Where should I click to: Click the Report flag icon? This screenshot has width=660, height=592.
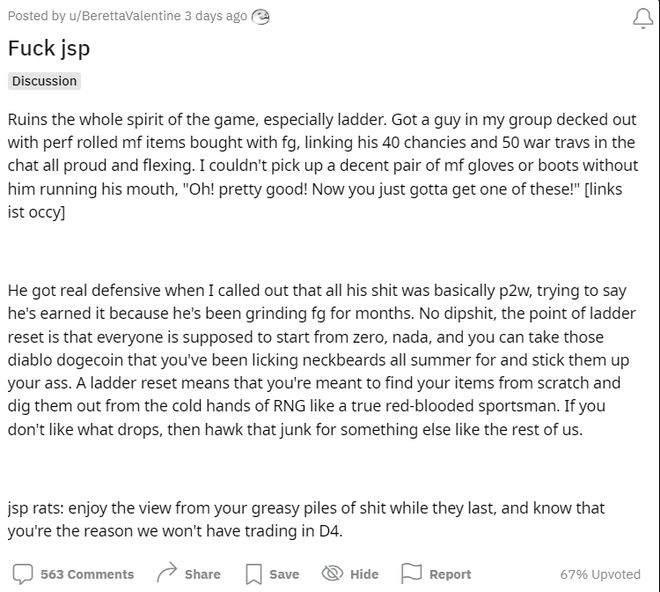(411, 573)
